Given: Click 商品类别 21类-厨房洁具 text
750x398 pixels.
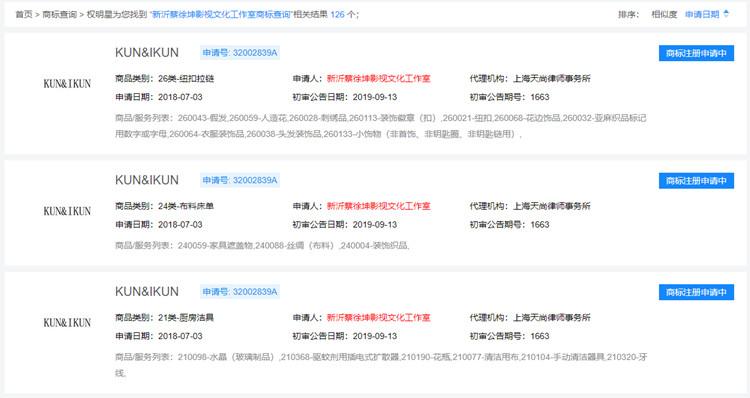Looking at the screenshot, I should [165, 317].
